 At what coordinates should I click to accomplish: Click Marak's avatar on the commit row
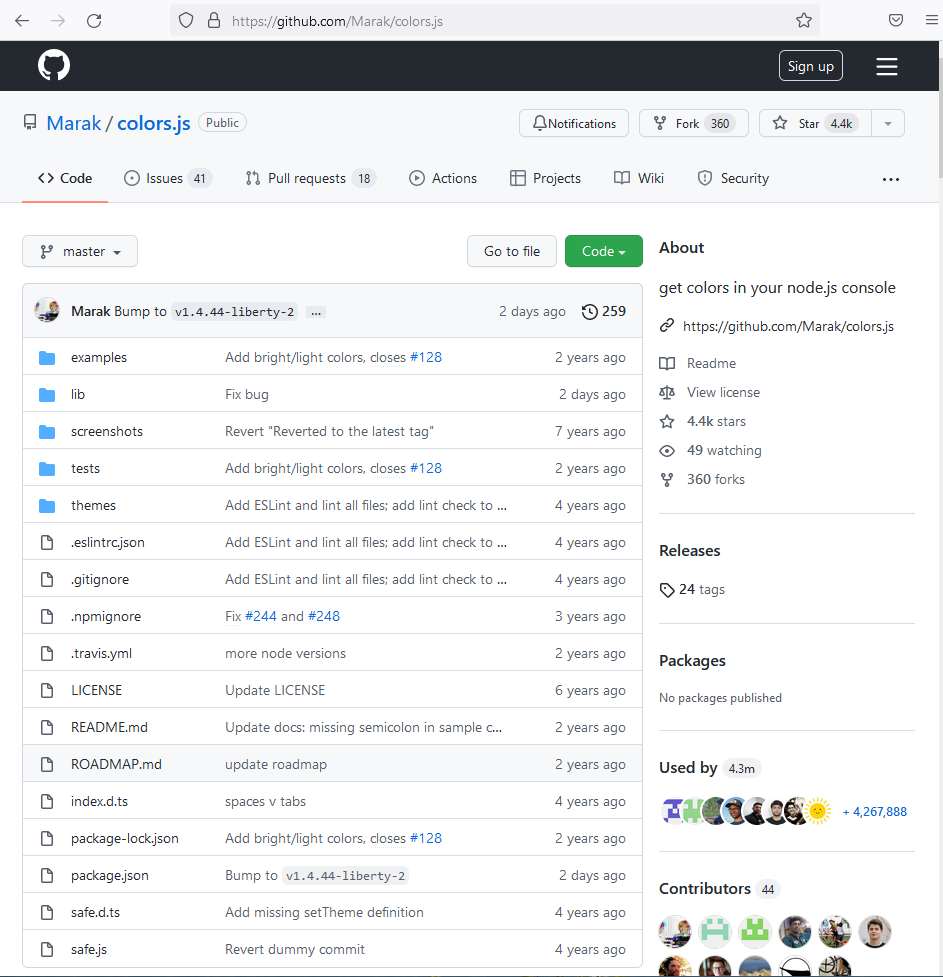pos(46,311)
